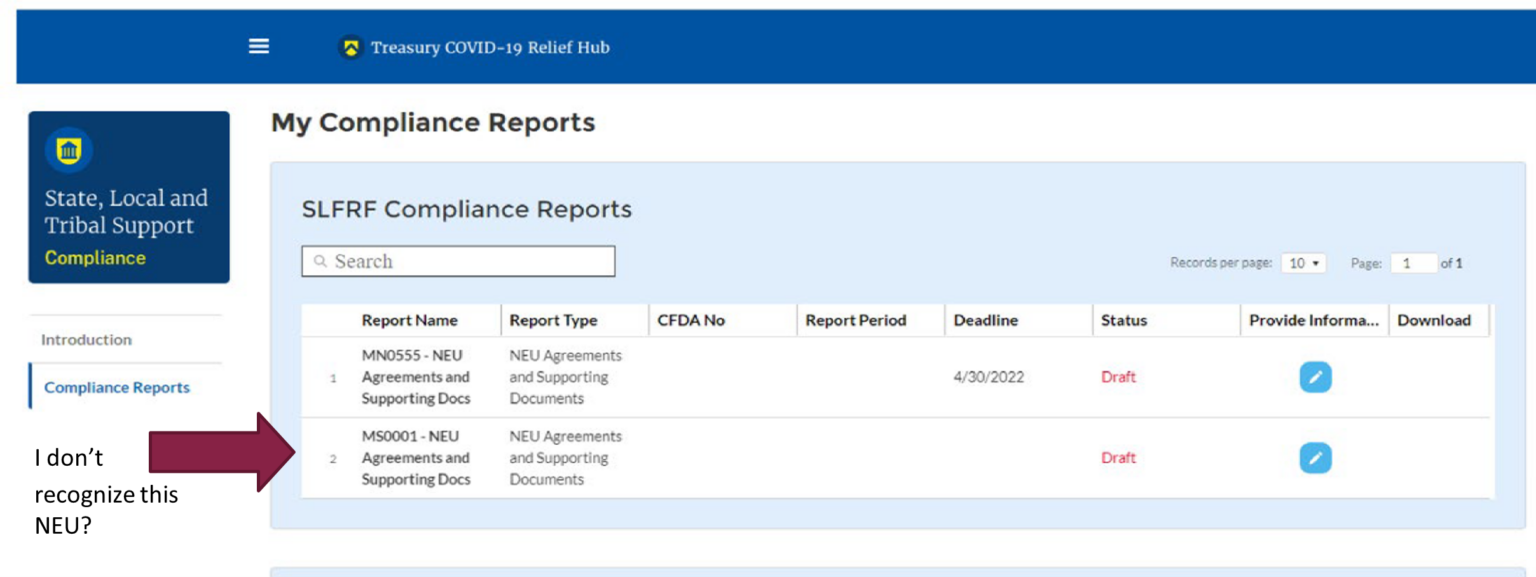The image size is (1536, 577).
Task: Click the CFDA No column header
Action: 691,321
